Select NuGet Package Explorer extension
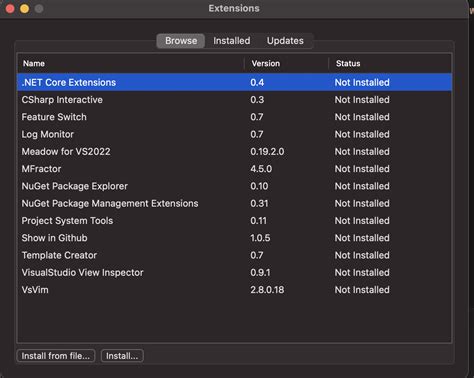 pos(234,186)
